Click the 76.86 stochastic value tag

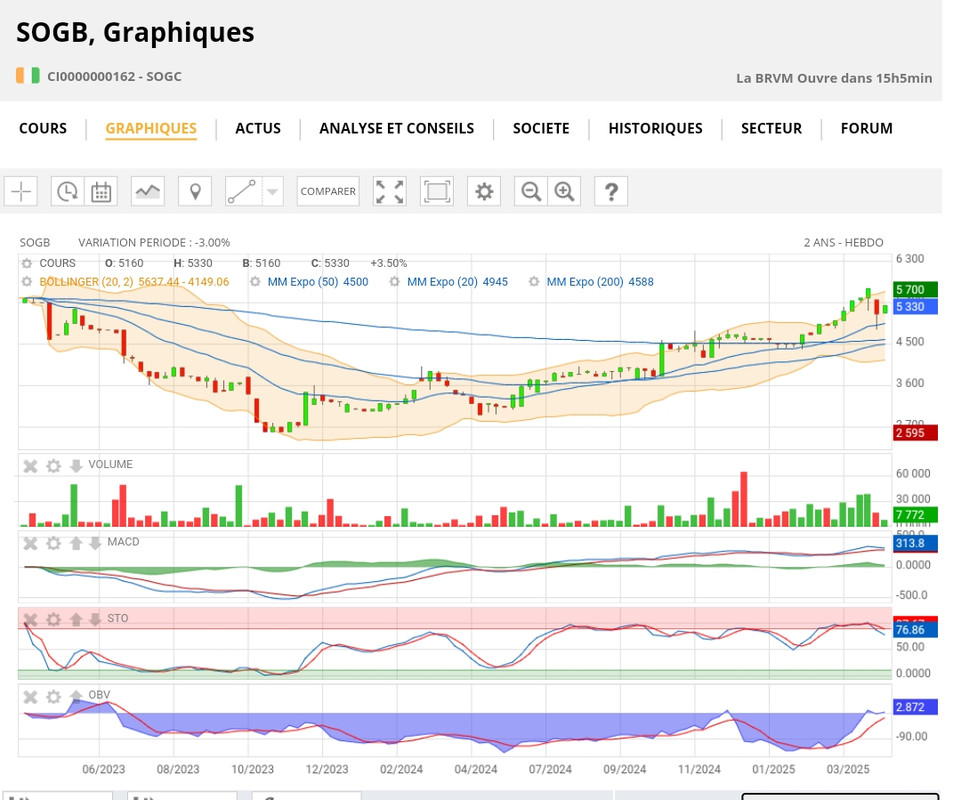coord(915,630)
